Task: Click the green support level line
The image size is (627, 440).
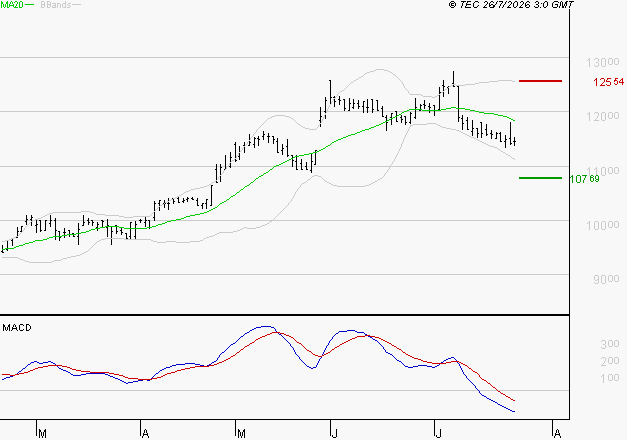Action: [540, 178]
